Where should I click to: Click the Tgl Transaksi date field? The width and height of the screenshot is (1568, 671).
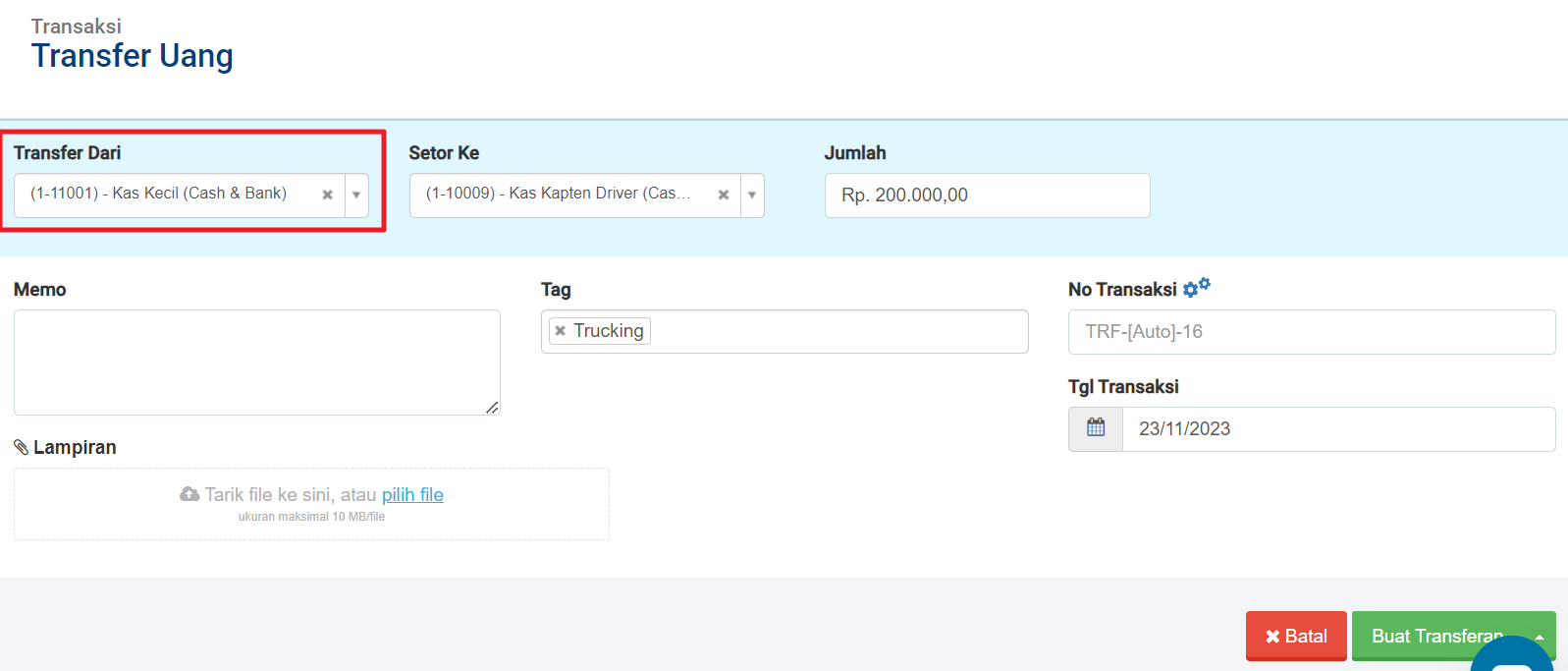(x=1337, y=429)
